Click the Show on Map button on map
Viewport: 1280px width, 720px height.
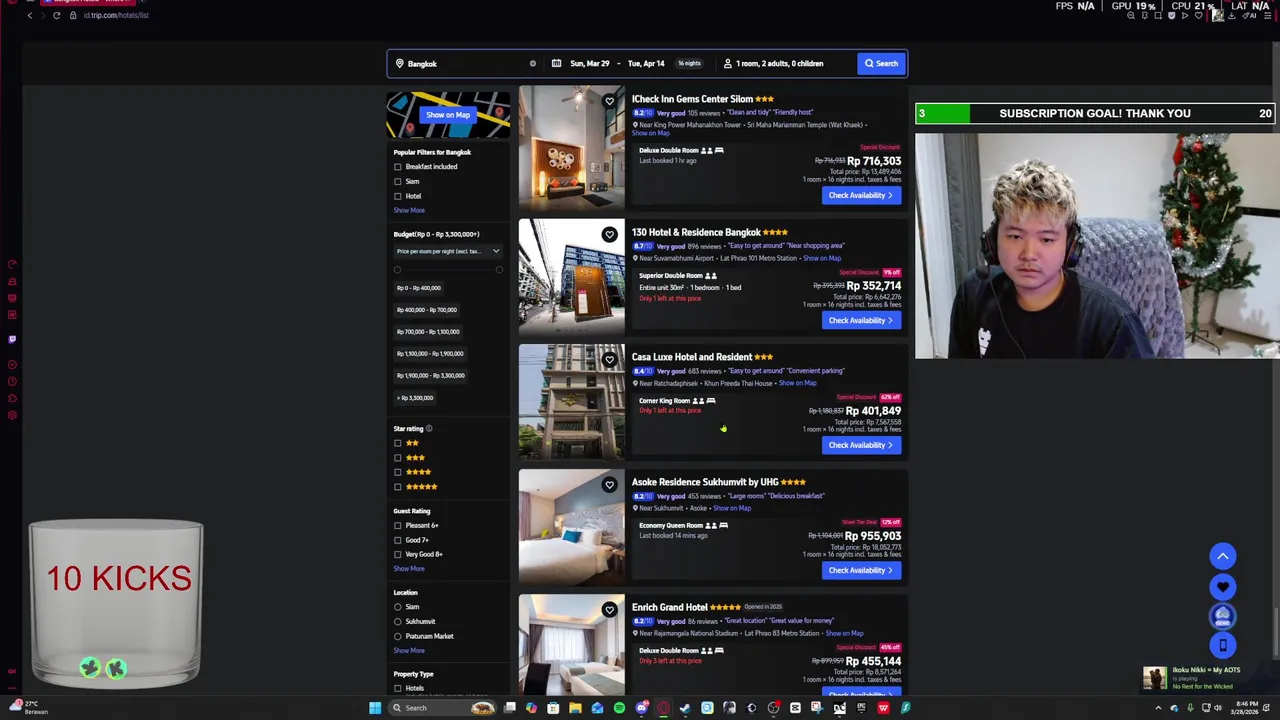448,115
